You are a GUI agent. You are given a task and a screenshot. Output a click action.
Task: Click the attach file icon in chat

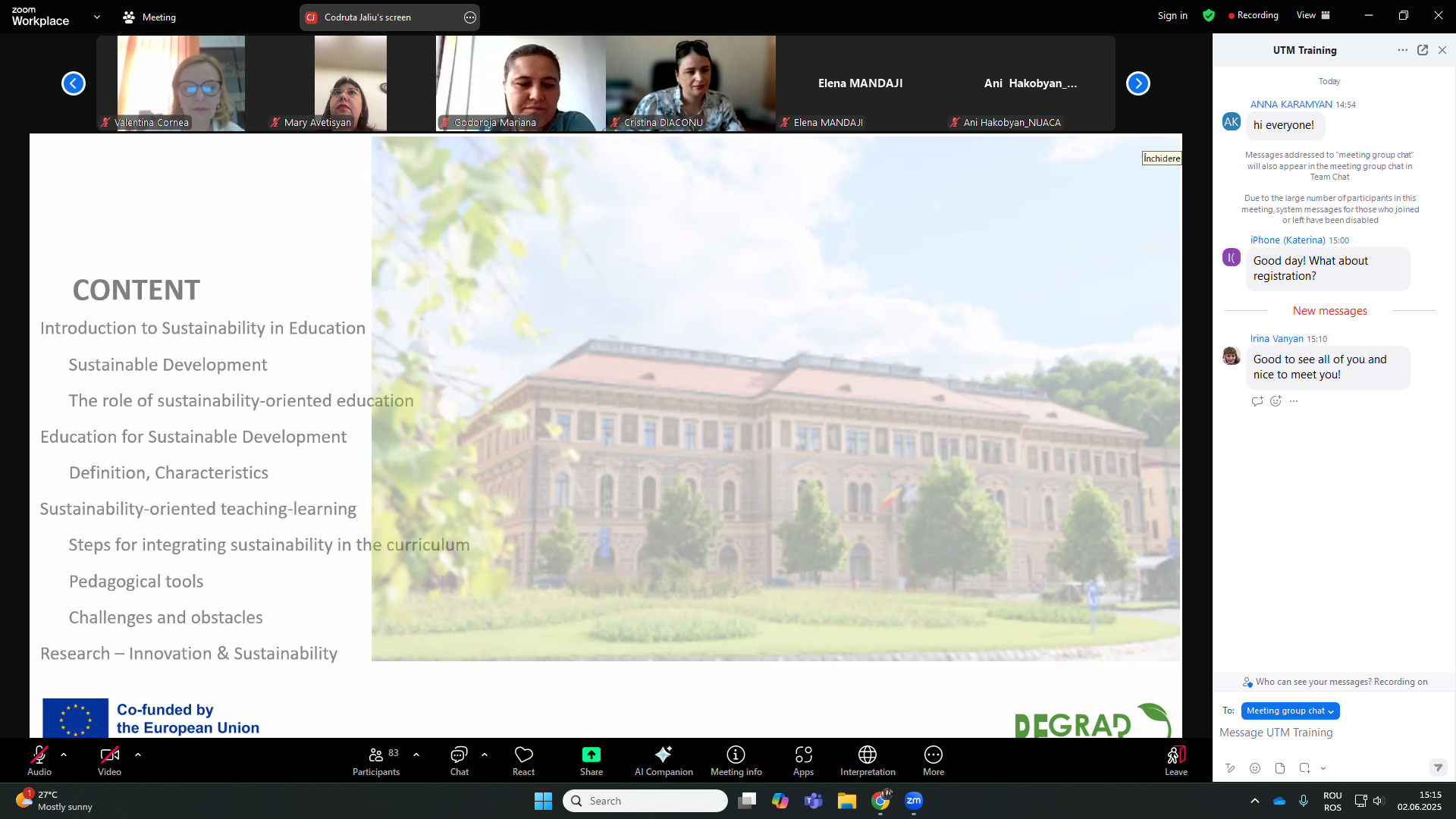click(x=1280, y=768)
